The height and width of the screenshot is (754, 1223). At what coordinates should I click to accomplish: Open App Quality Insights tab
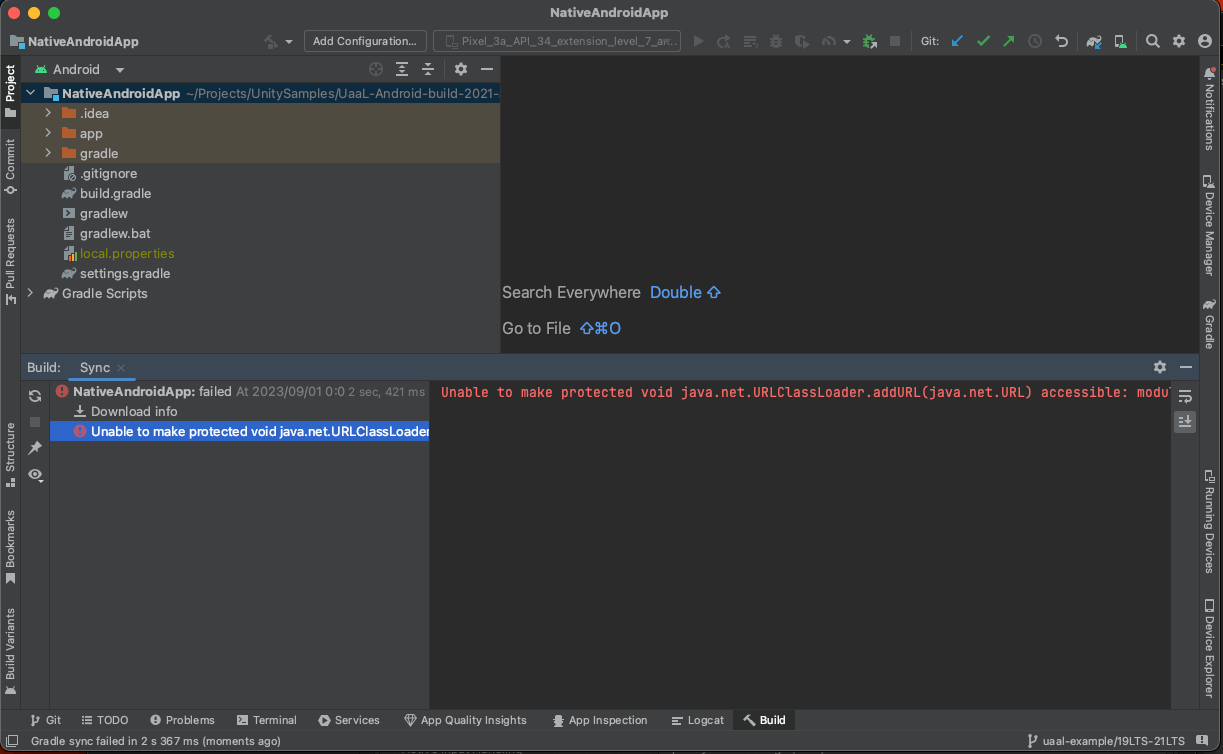[x=465, y=720]
